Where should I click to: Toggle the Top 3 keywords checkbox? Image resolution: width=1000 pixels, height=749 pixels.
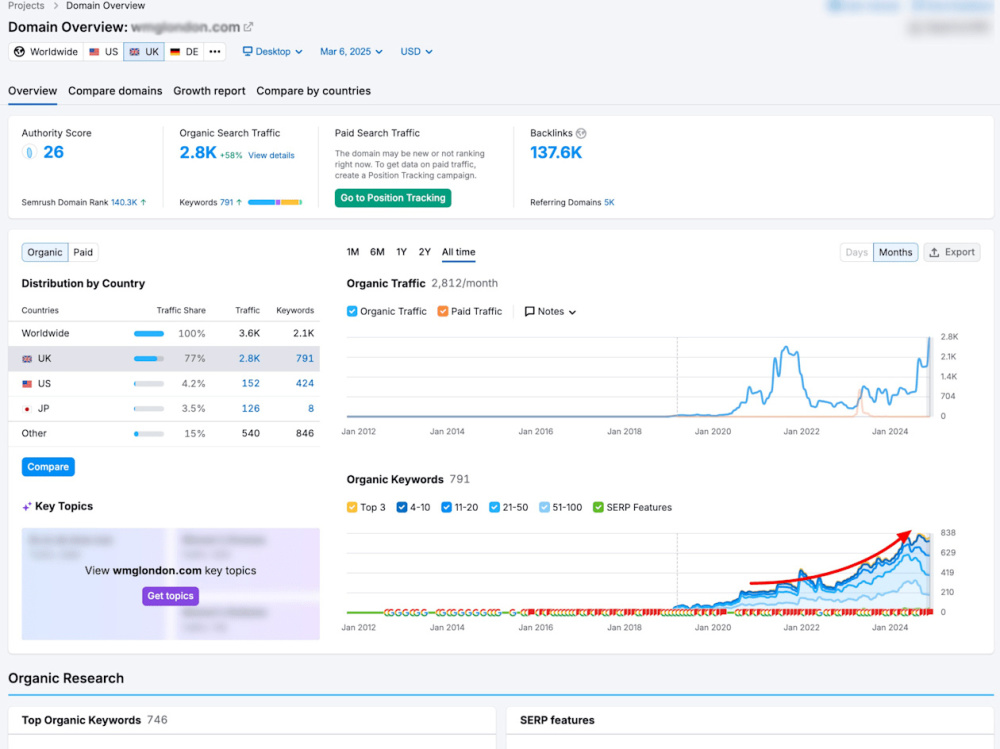pos(352,507)
